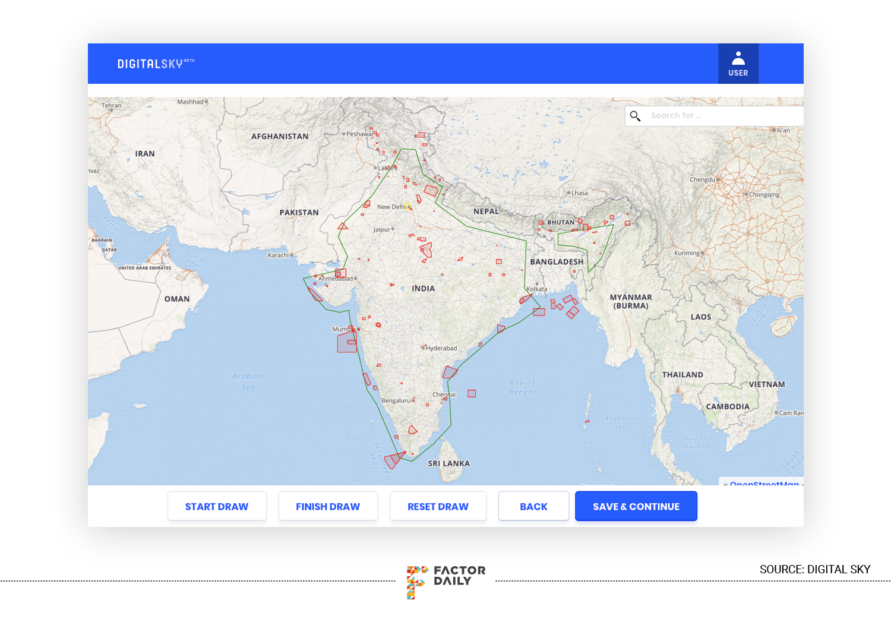Viewport: 891px width, 625px height.
Task: Click the Sri Lanka label on the map
Action: (448, 464)
